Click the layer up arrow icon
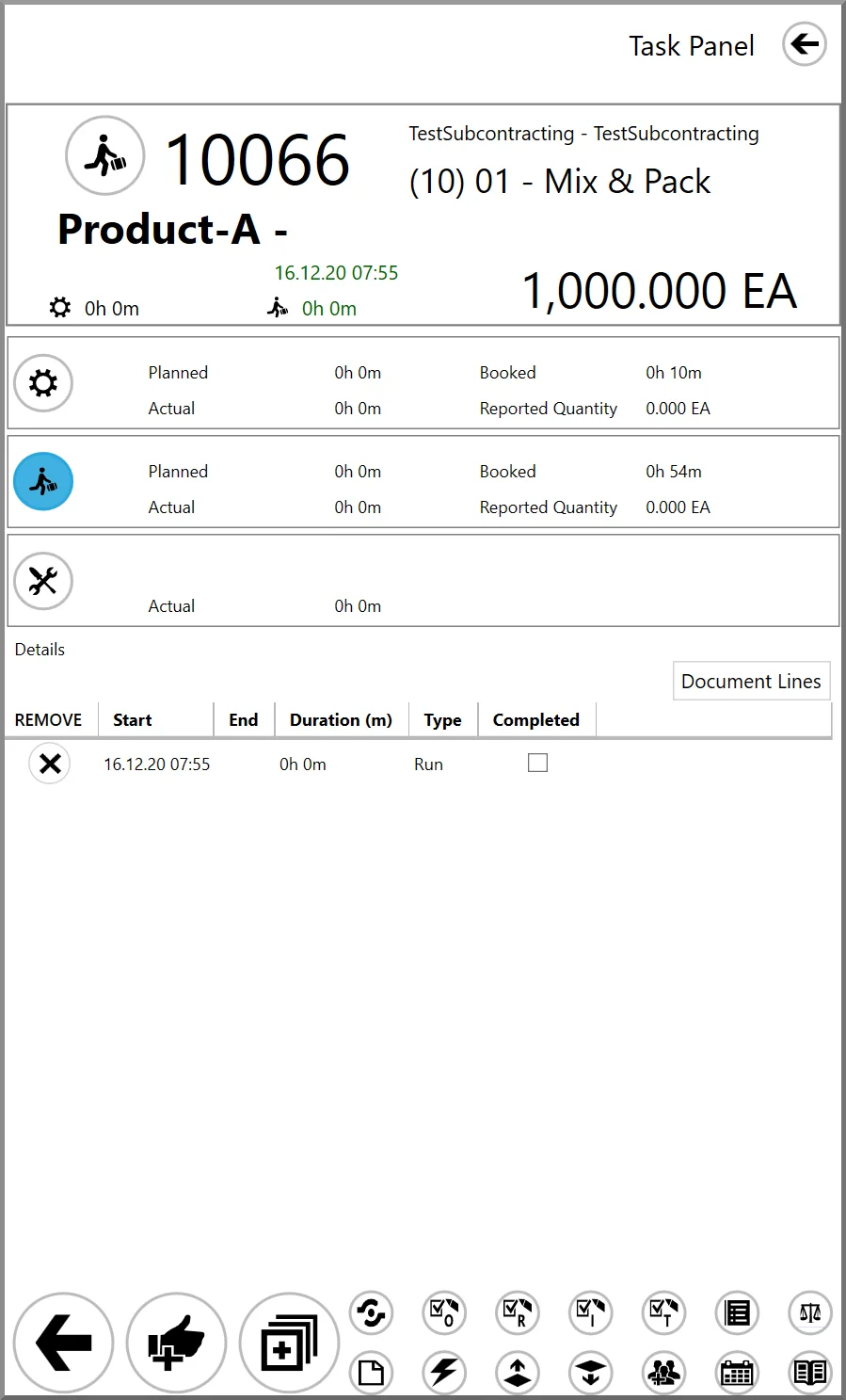This screenshot has height=1400, width=846. [x=518, y=1373]
